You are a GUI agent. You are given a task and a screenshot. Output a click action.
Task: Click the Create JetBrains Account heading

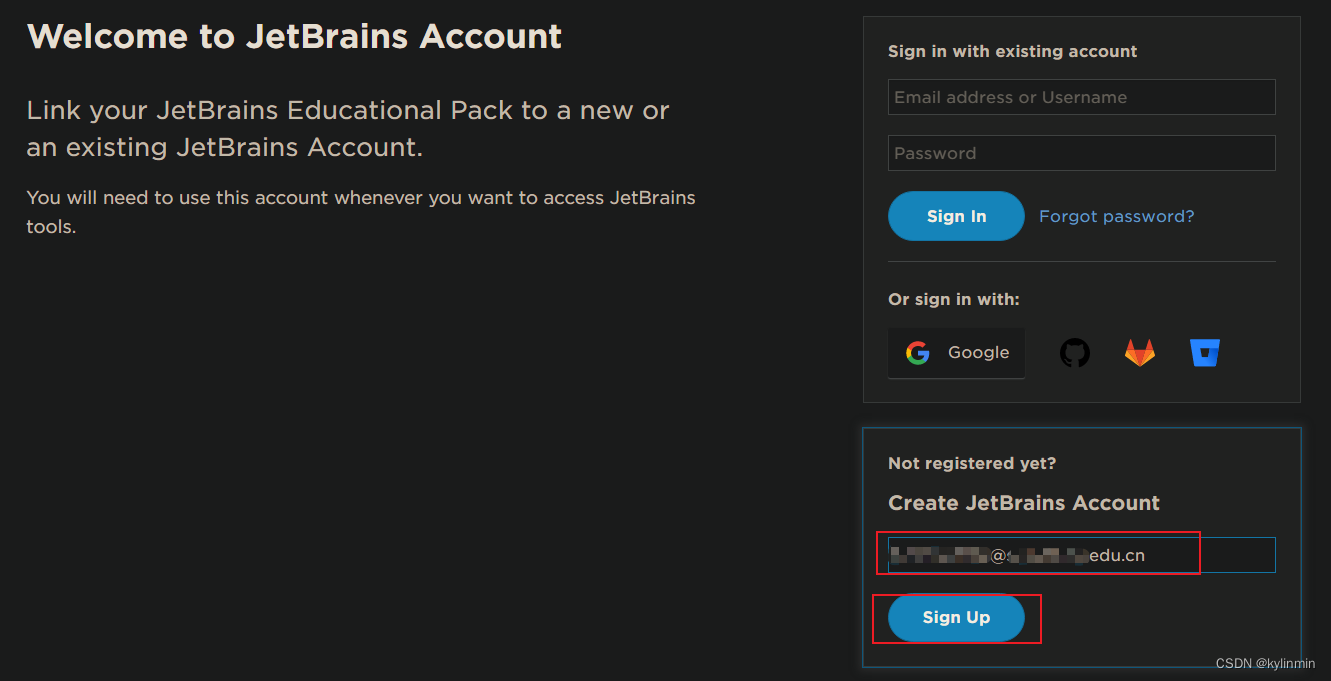click(1023, 503)
